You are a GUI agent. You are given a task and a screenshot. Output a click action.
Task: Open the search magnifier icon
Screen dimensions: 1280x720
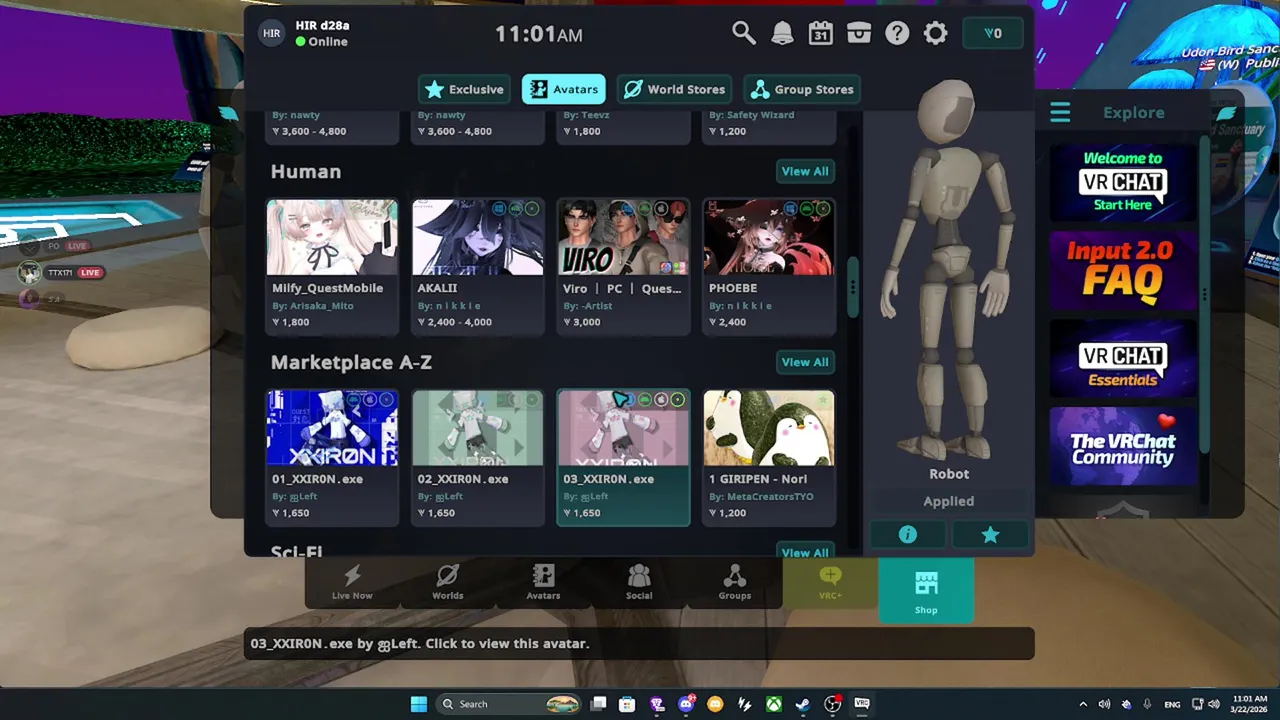(743, 33)
